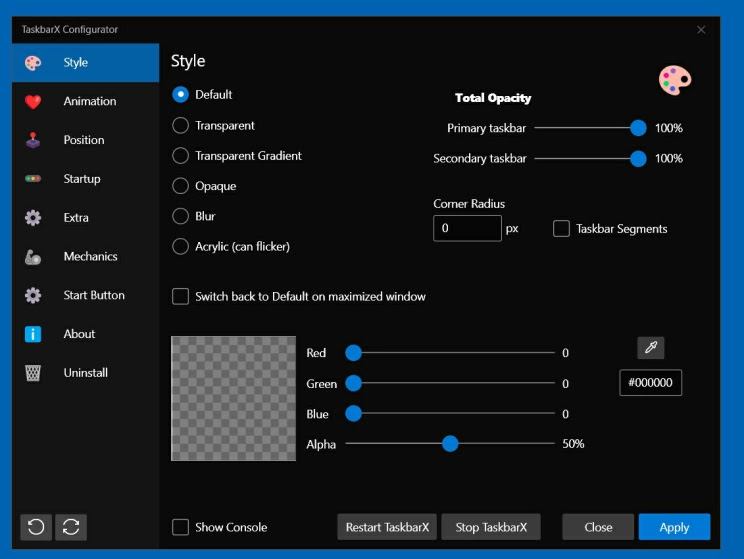
Task: Click the flexed arm icon next to Mechanics
Action: coord(33,257)
